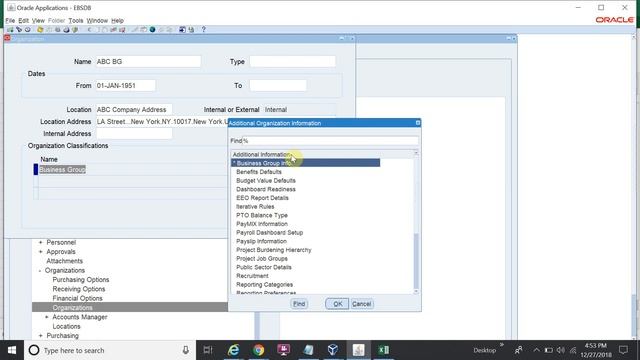Close the Additional Organization Information dialog

pos(418,123)
